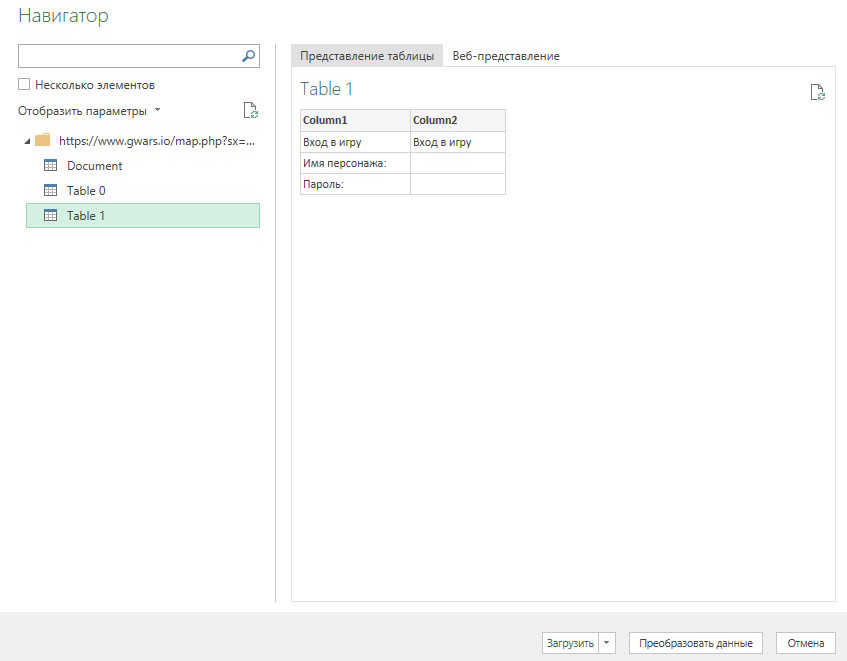Click the Table 0 table icon
The image size is (847, 661).
(x=50, y=190)
